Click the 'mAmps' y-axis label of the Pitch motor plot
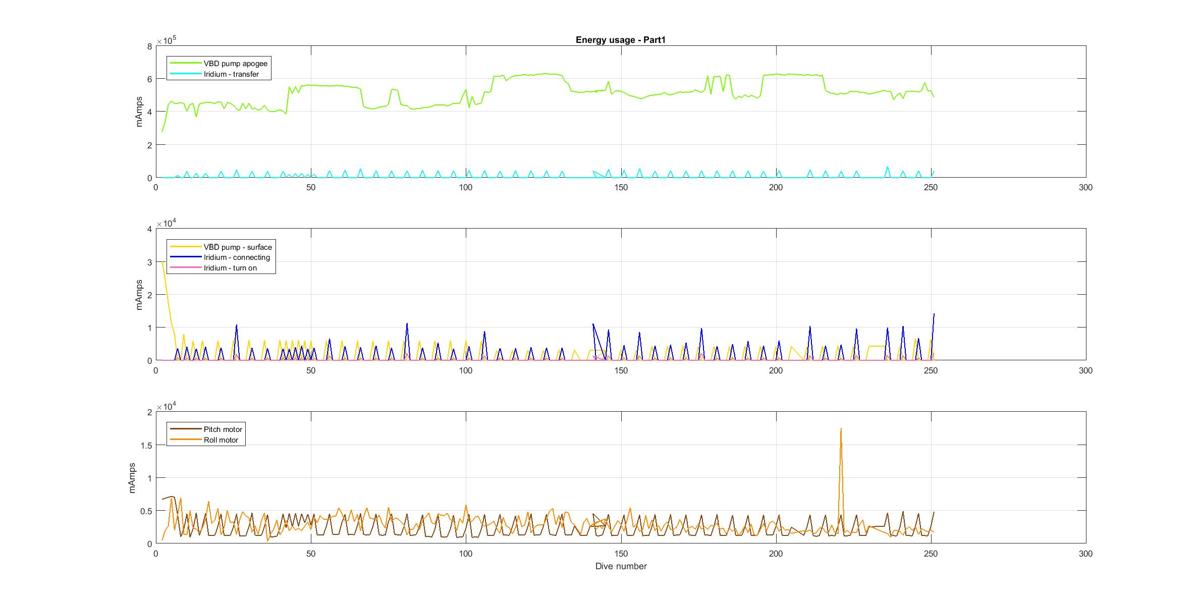 [x=133, y=477]
